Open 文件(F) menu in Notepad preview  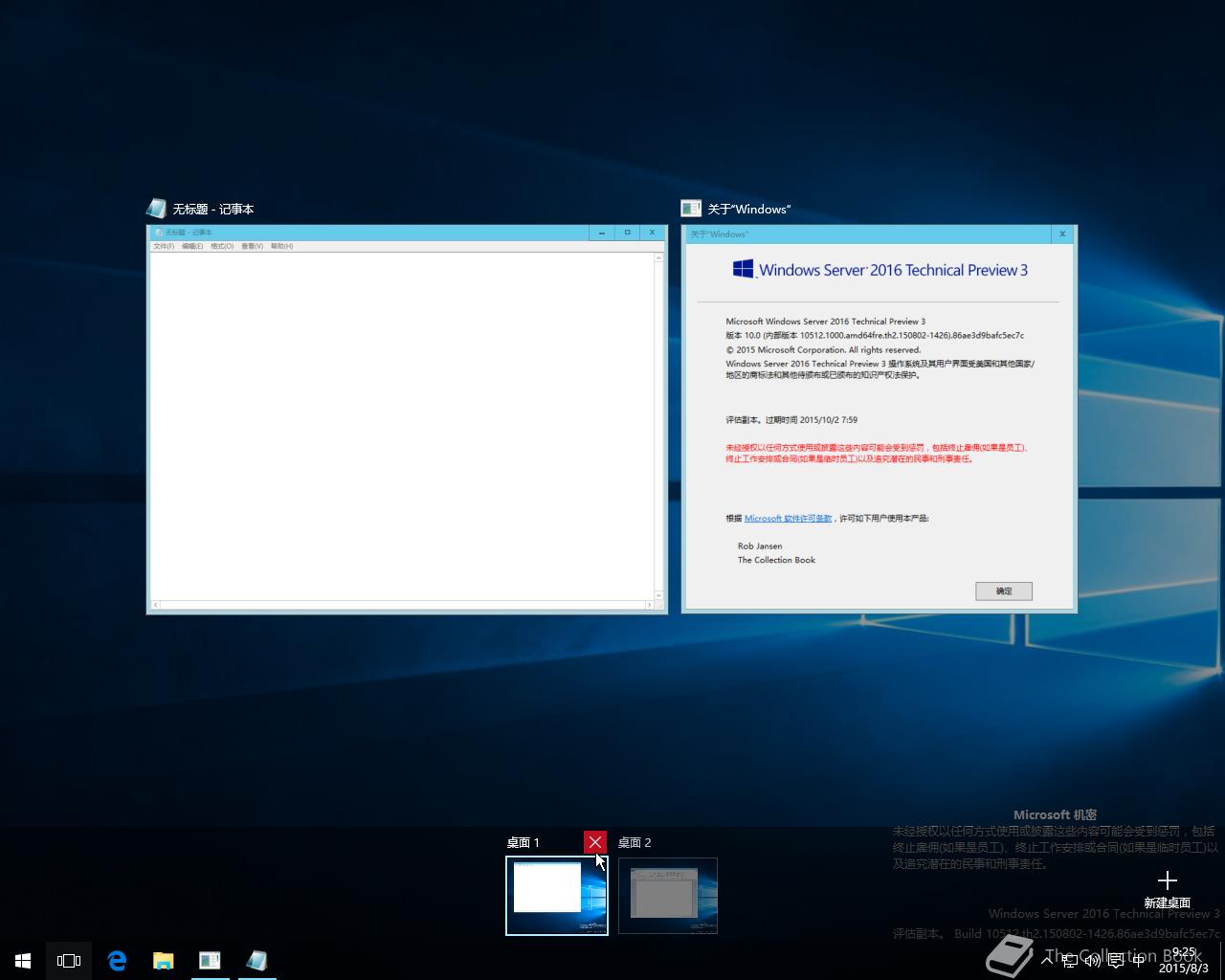click(164, 246)
